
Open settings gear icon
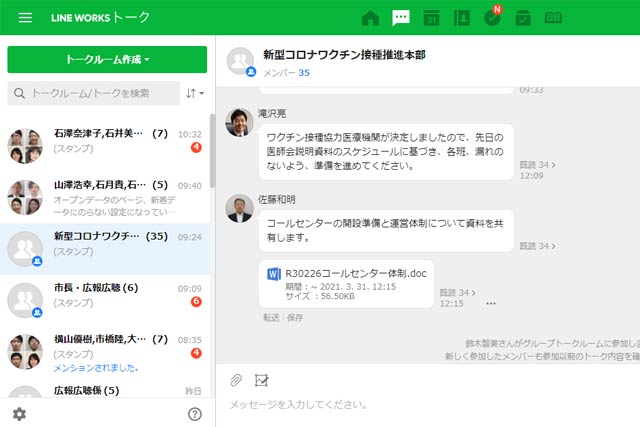pos(19,414)
